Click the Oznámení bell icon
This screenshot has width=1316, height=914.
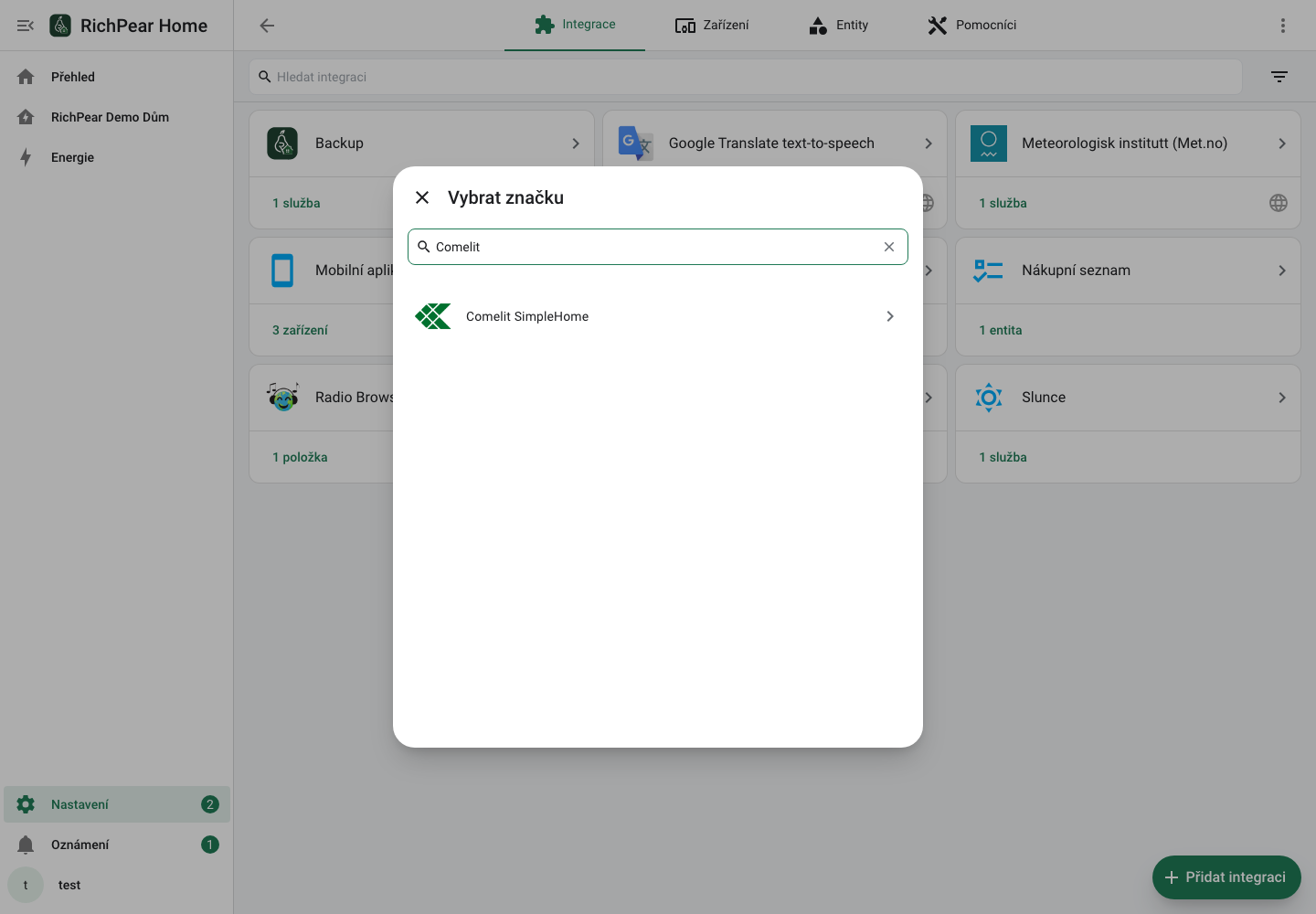tap(26, 845)
